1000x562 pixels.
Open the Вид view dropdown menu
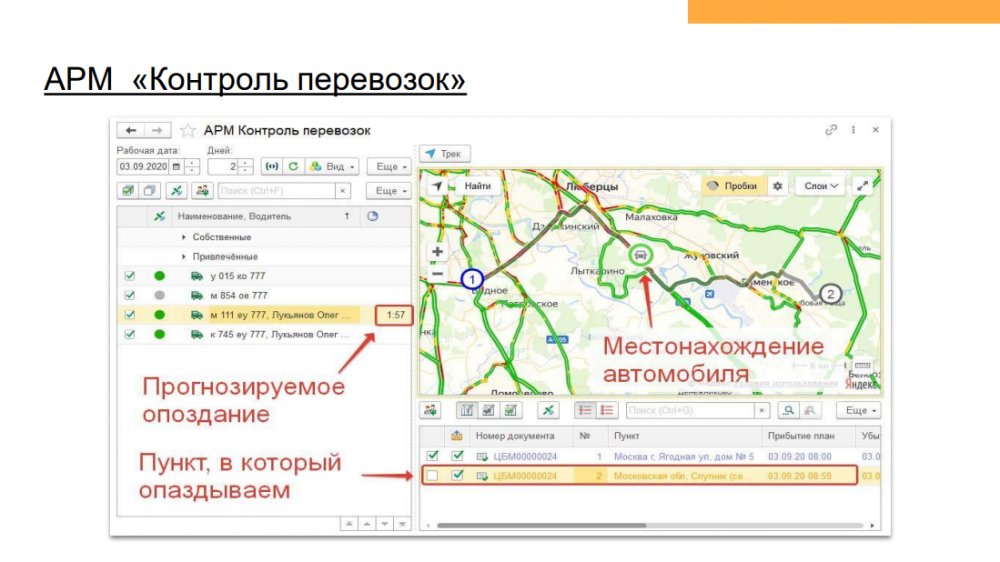333,166
